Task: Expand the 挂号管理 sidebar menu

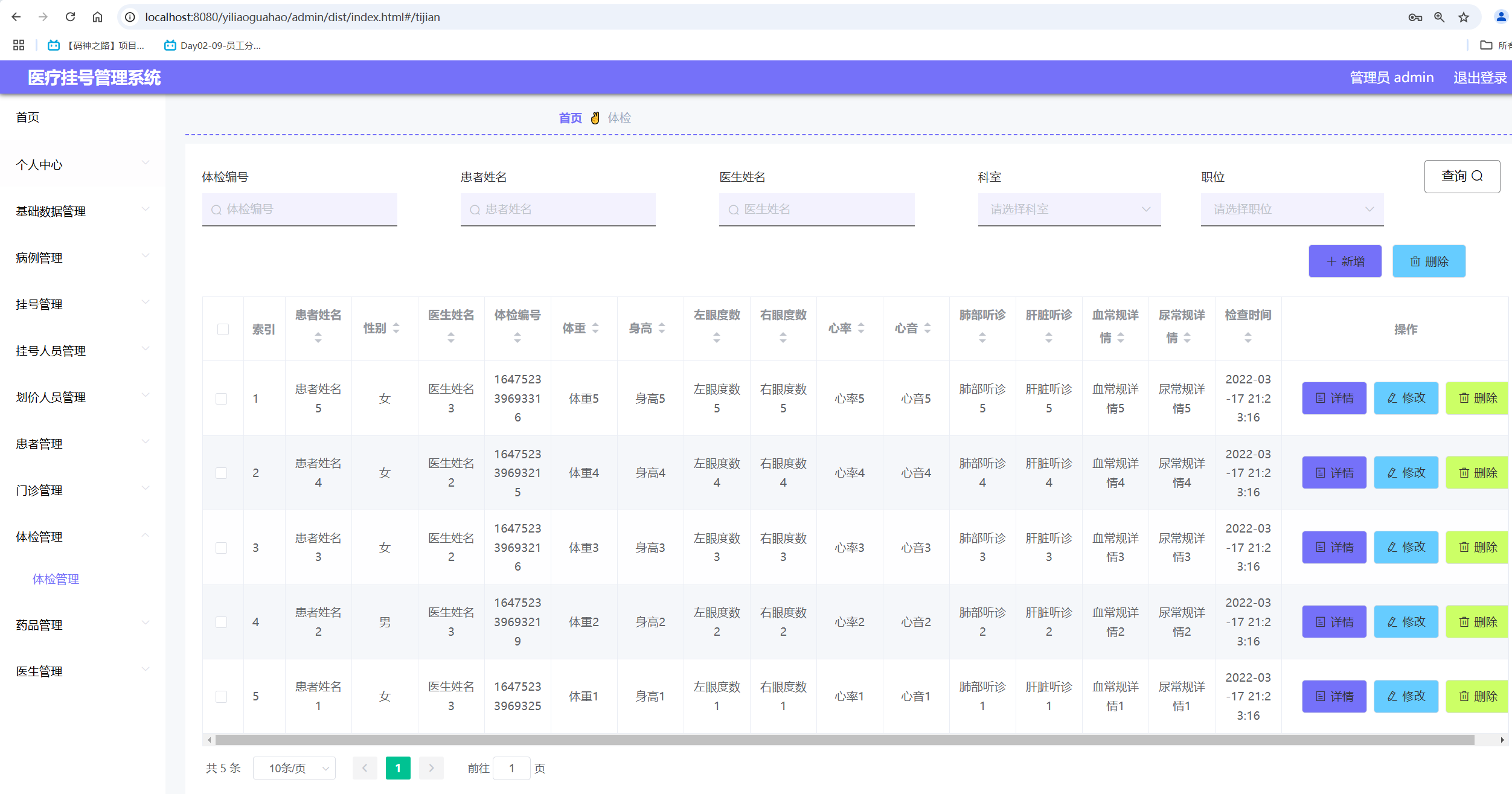Action: (x=83, y=304)
